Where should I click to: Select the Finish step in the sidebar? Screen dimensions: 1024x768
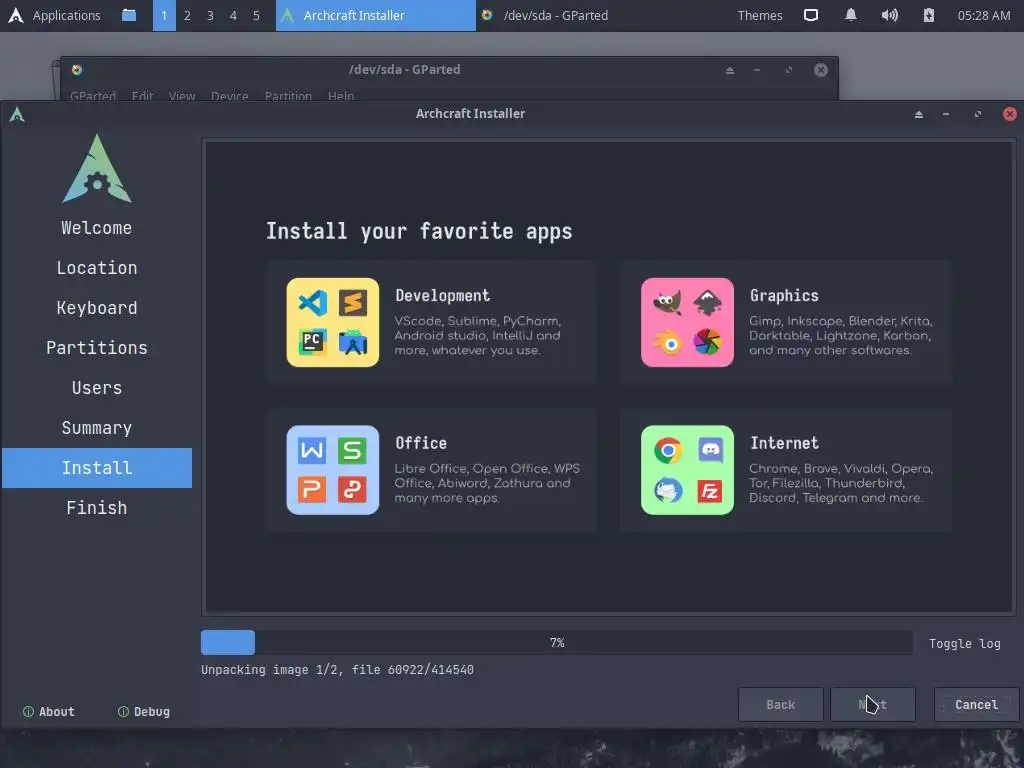click(x=97, y=508)
